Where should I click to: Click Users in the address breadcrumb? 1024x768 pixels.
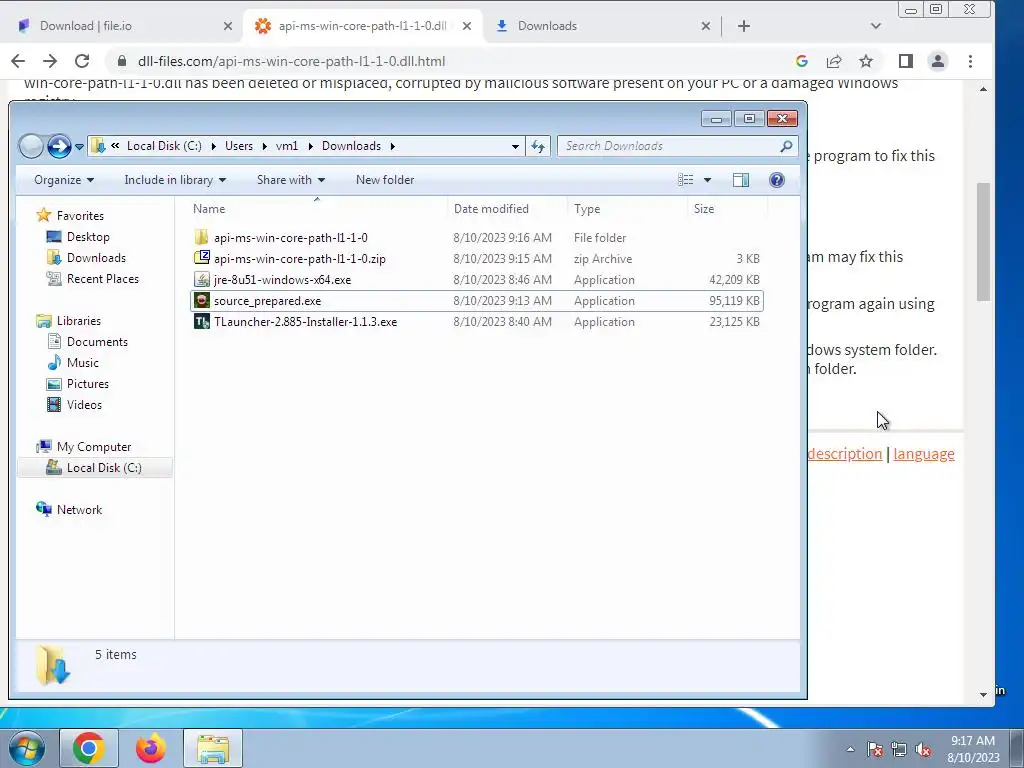pos(239,146)
